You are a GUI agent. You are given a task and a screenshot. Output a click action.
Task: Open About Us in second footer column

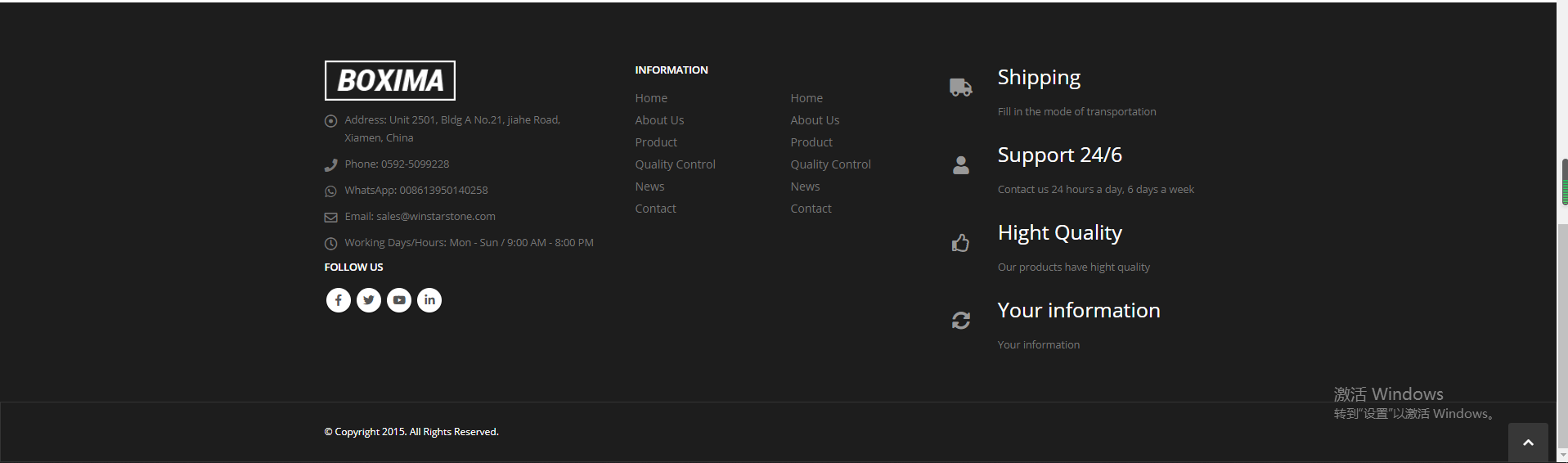pos(815,120)
